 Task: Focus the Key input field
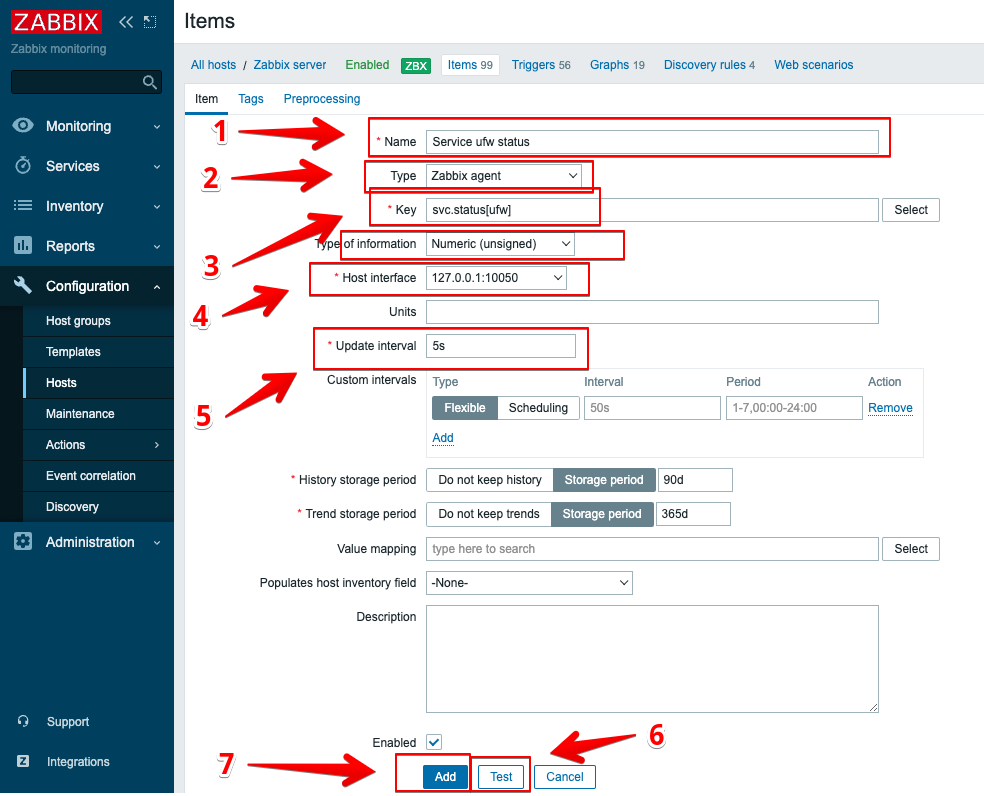(652, 210)
